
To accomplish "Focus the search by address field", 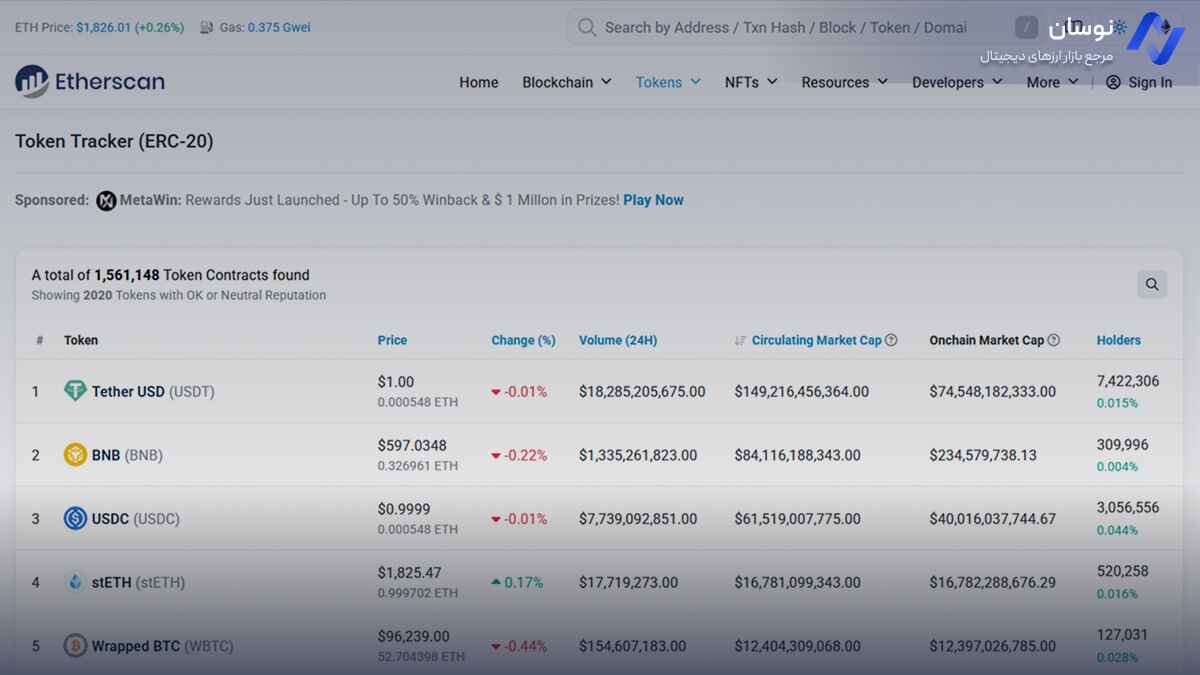I will [785, 28].
